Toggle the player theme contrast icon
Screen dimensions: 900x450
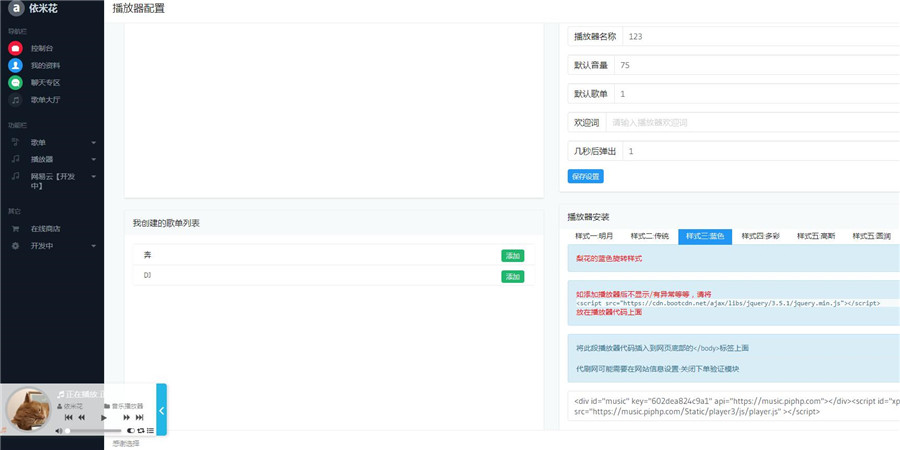(130, 430)
